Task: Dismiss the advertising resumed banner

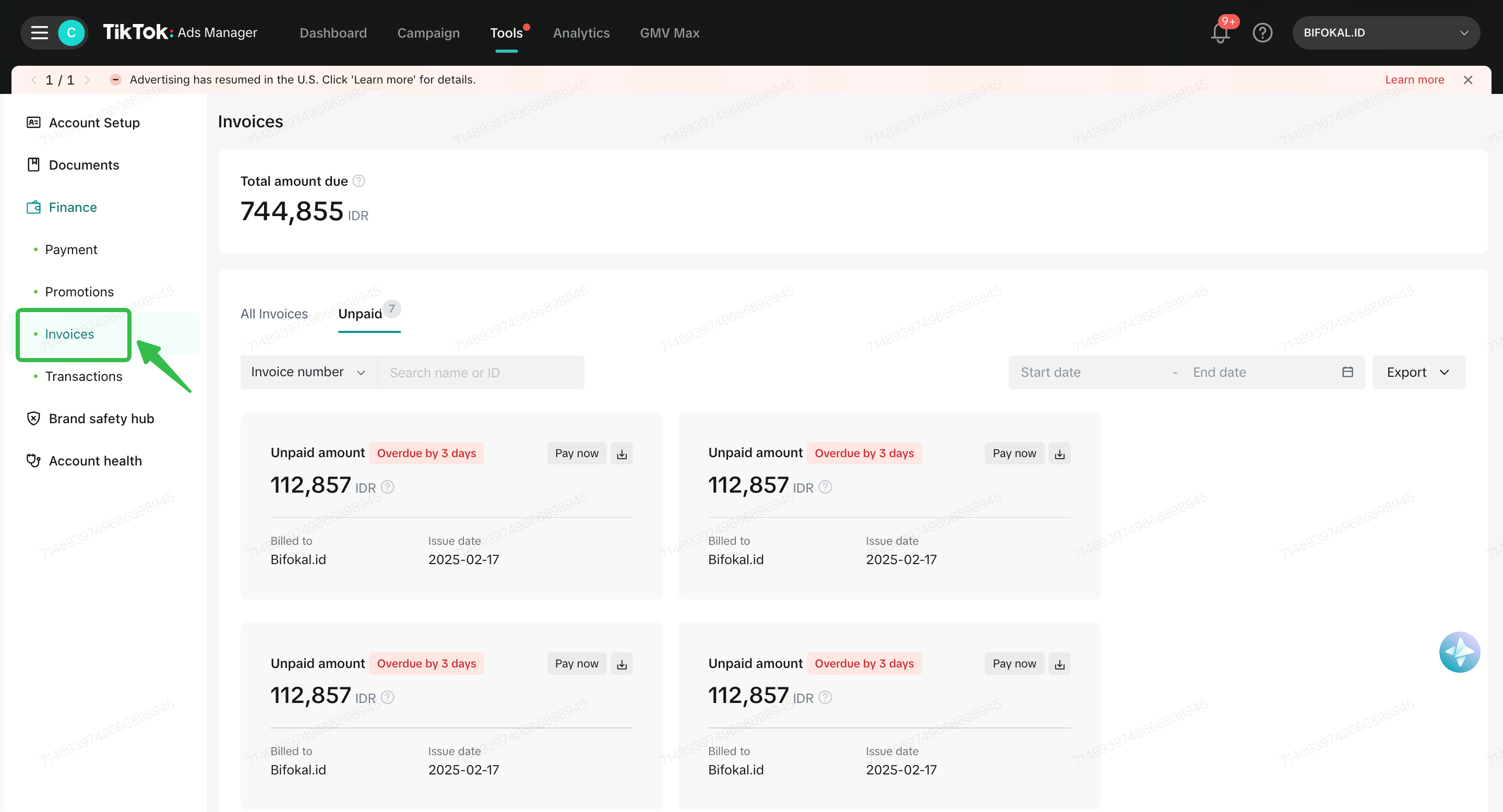Action: pos(1468,79)
